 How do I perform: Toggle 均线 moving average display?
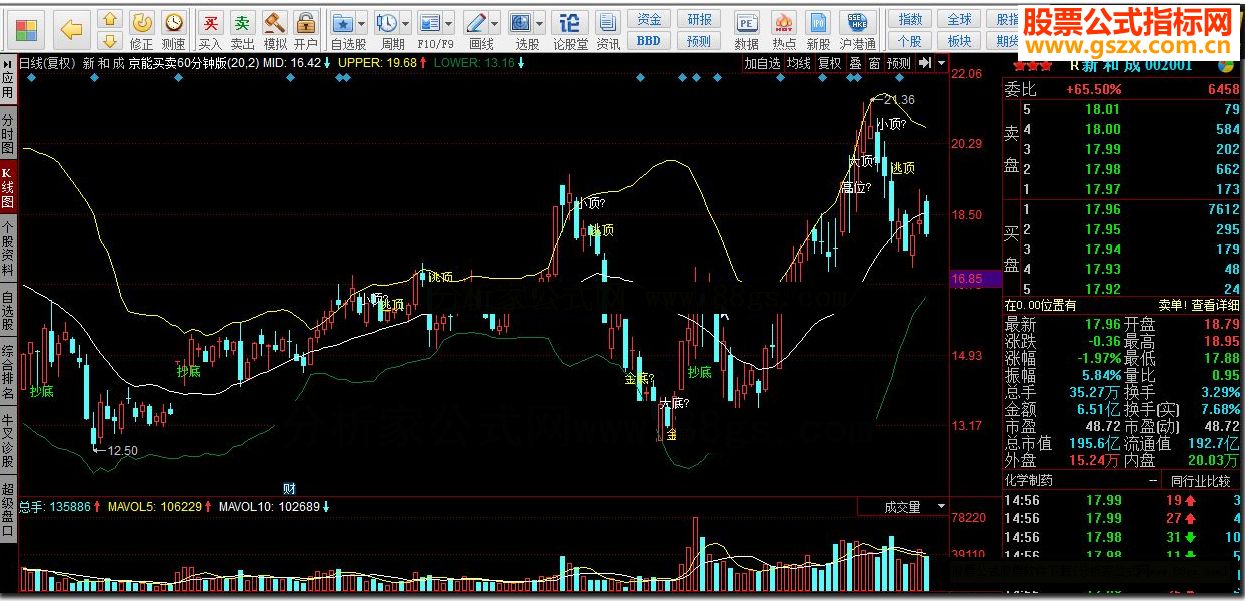coord(798,63)
